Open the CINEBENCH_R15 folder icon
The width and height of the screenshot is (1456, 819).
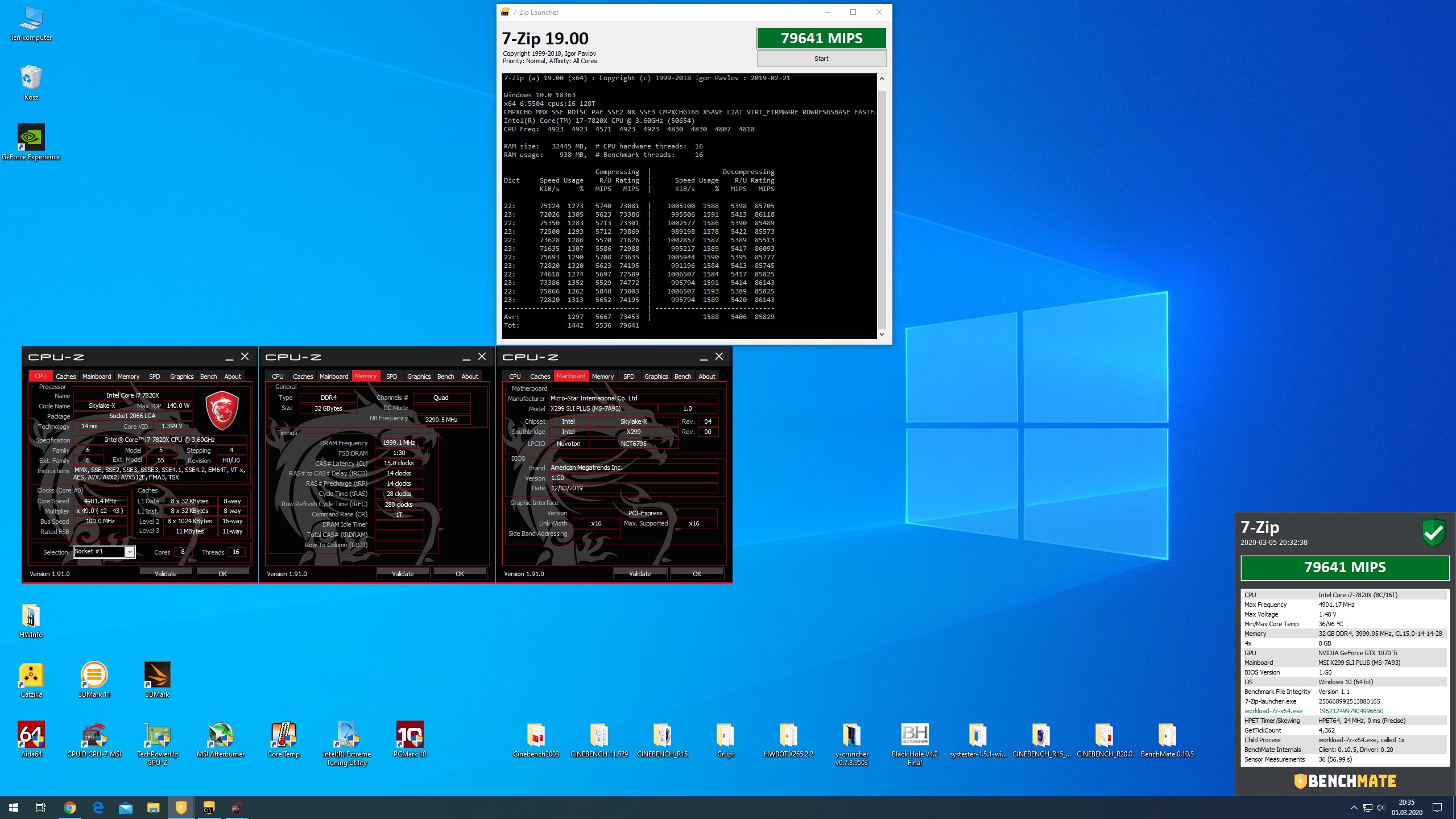pyautogui.click(x=662, y=739)
